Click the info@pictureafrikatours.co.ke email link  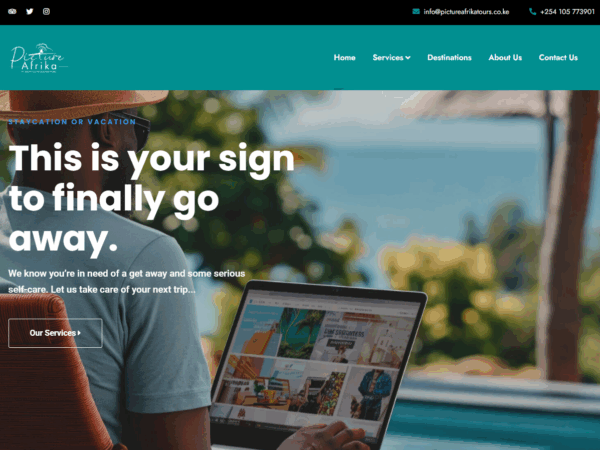click(x=466, y=12)
